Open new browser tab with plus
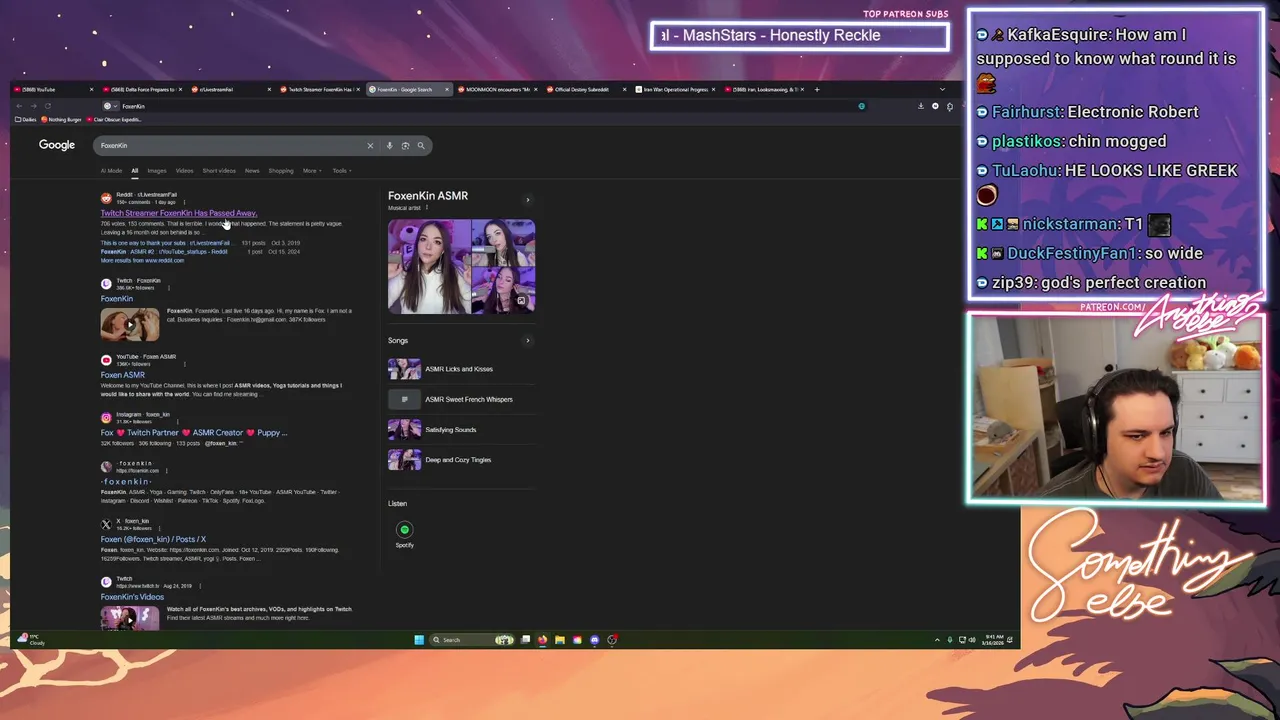 (817, 90)
